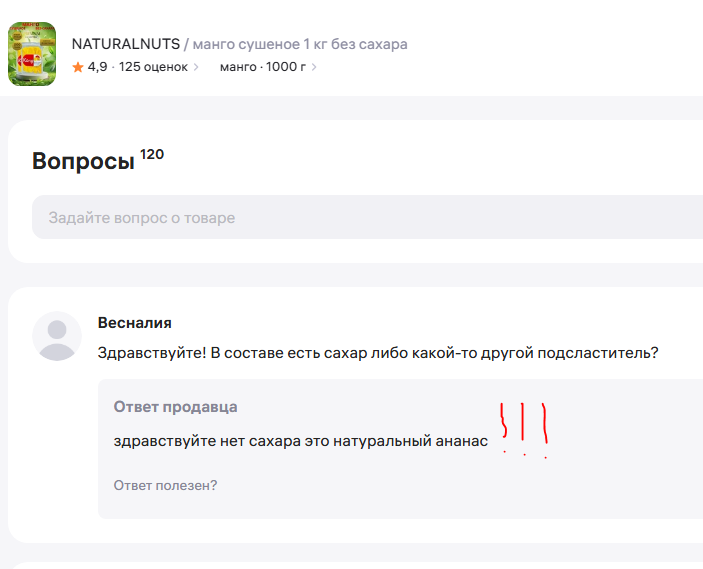Image resolution: width=703 pixels, height=569 pixels.
Task: Expand chevron after манго · 1000 г
Action: click(x=314, y=67)
